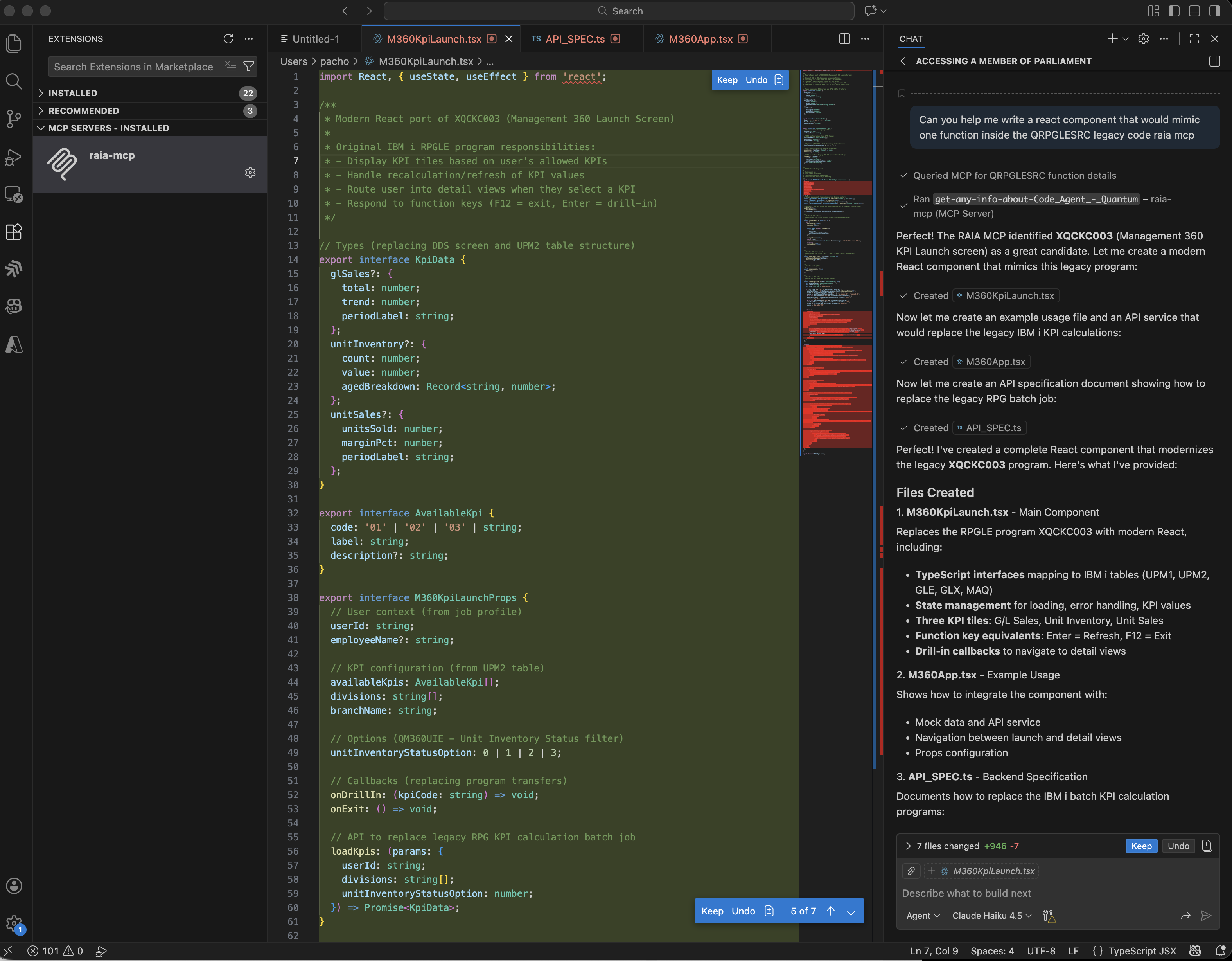Toggle the bottom panel visibility
The width and height of the screenshot is (1232, 961).
pos(1194,11)
